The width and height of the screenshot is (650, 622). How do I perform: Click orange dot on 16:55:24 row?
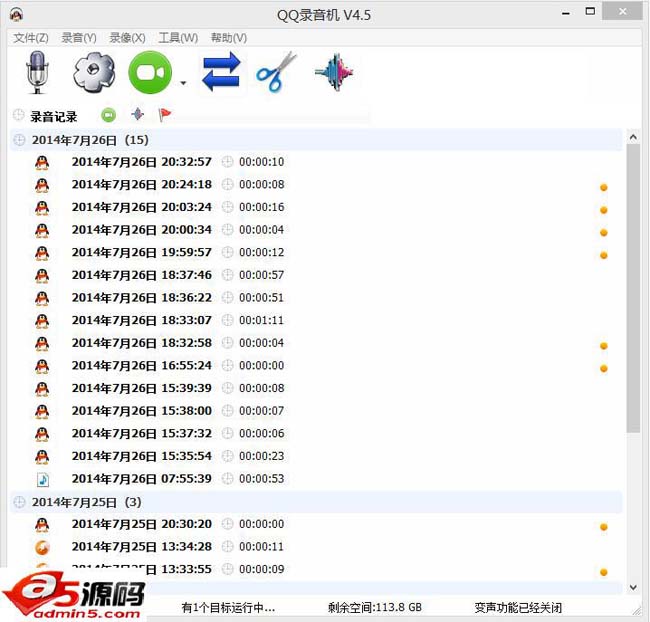[x=604, y=369]
